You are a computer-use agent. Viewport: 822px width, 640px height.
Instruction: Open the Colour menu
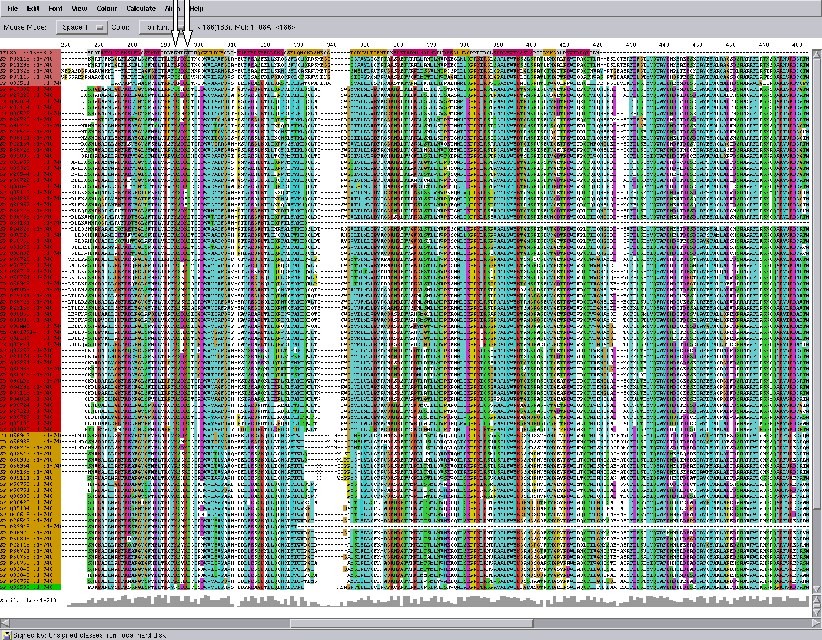106,8
